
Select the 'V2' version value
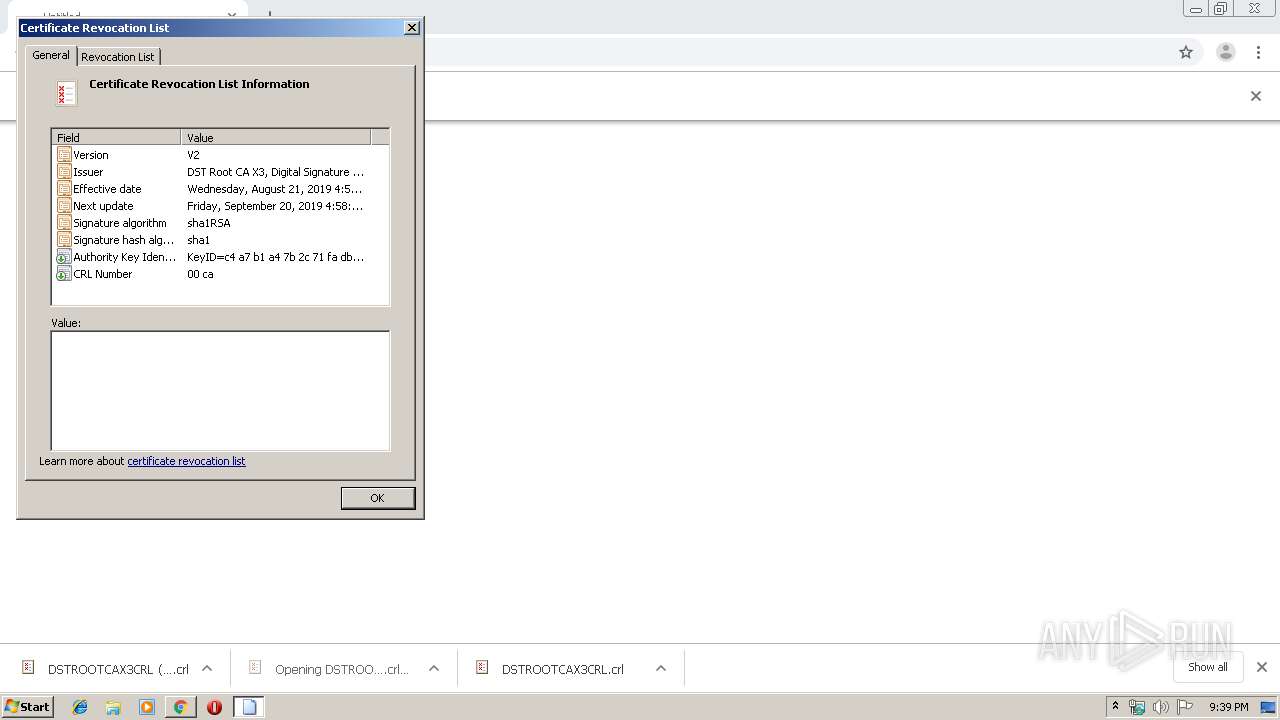click(x=193, y=155)
